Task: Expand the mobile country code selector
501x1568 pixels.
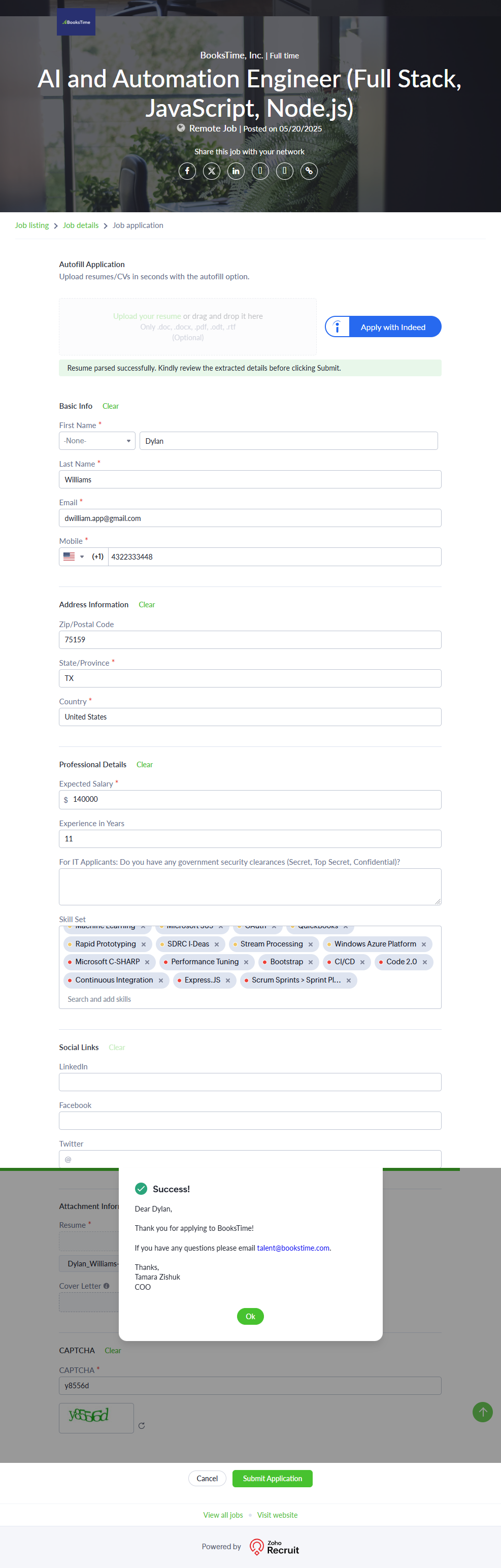Action: point(74,557)
